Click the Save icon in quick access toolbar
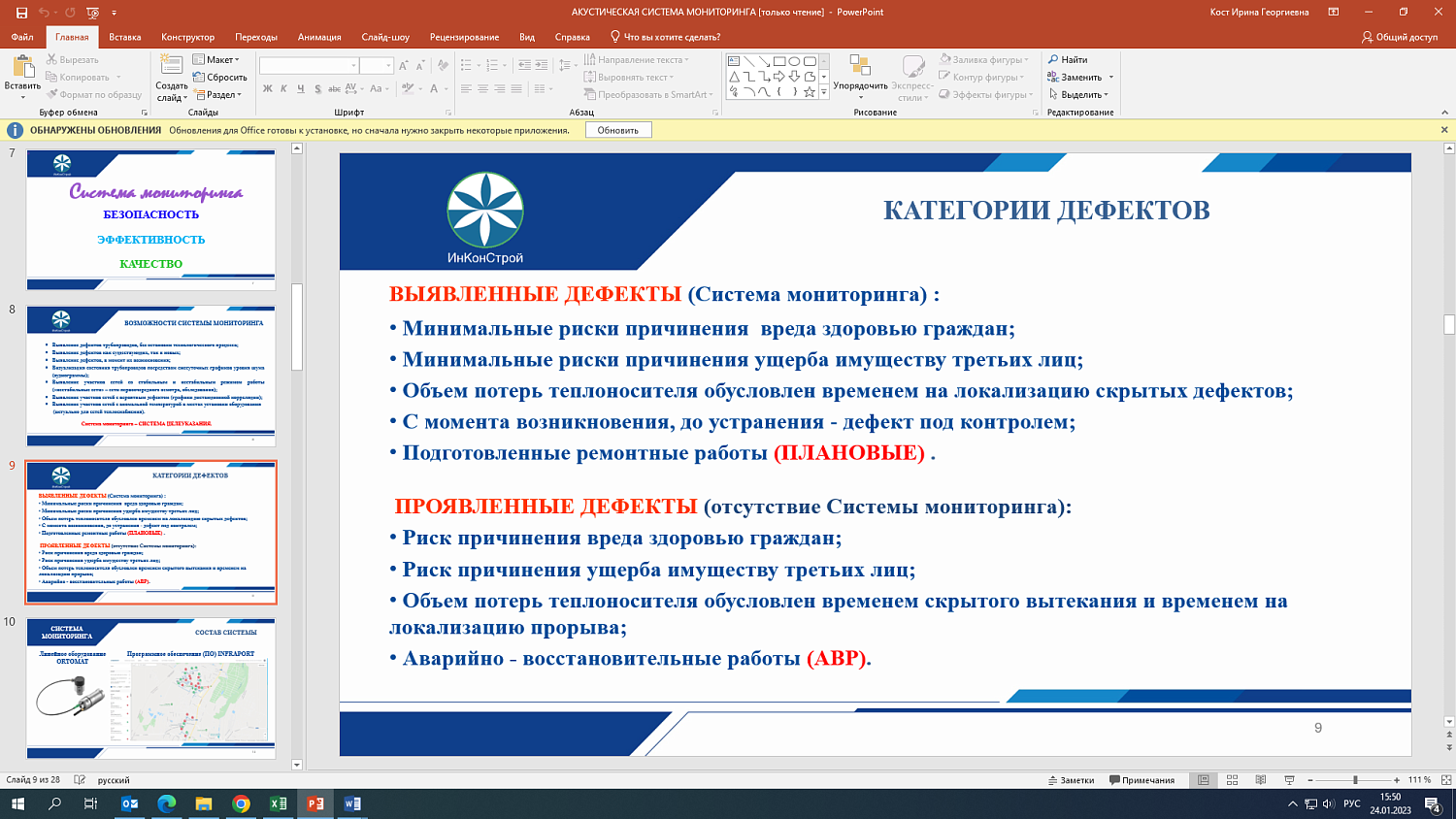Viewport: 1456px width, 819px height. coord(21,13)
